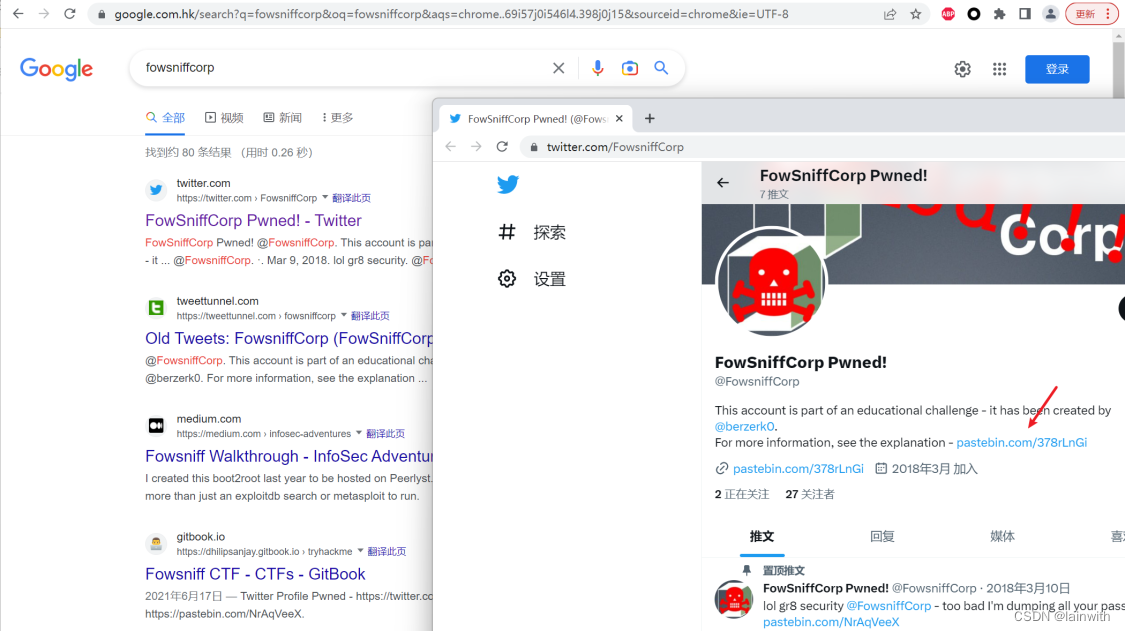This screenshot has width=1125, height=631.
Task: Translate the medium.com result page
Action: (x=385, y=434)
